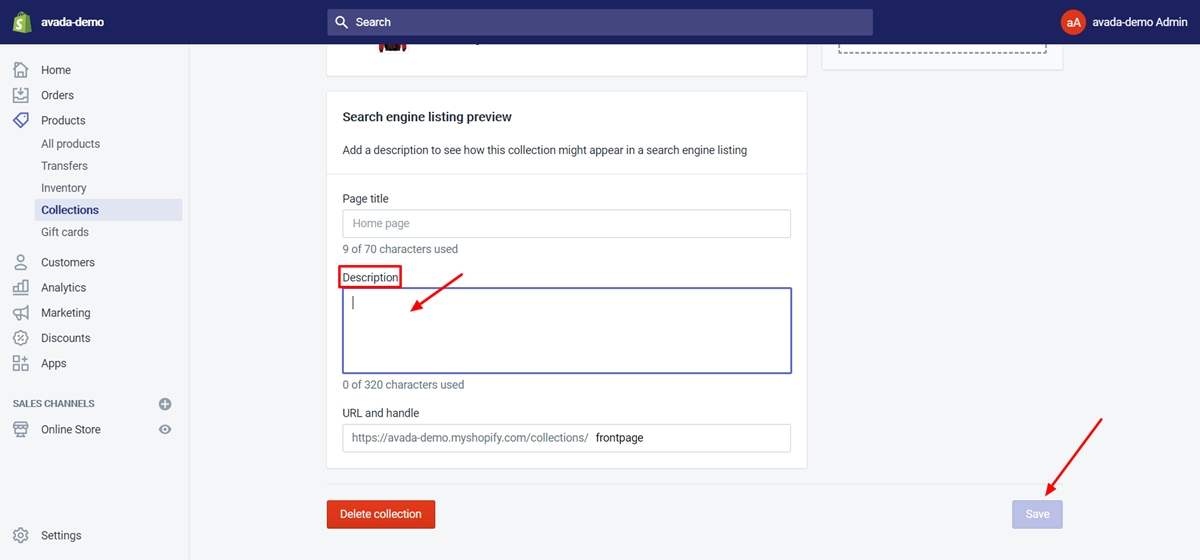Click the Save button
Image resolution: width=1200 pixels, height=560 pixels.
pos(1037,514)
